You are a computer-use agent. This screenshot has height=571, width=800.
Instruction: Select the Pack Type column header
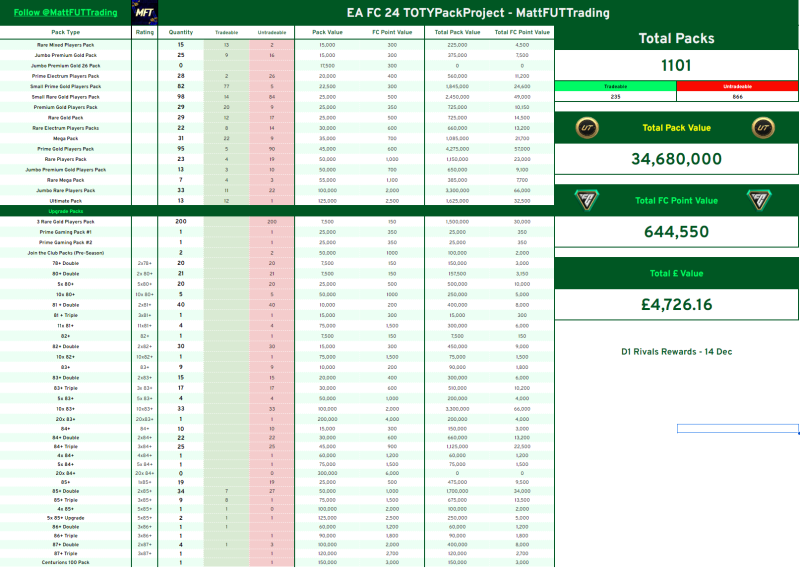click(x=66, y=32)
